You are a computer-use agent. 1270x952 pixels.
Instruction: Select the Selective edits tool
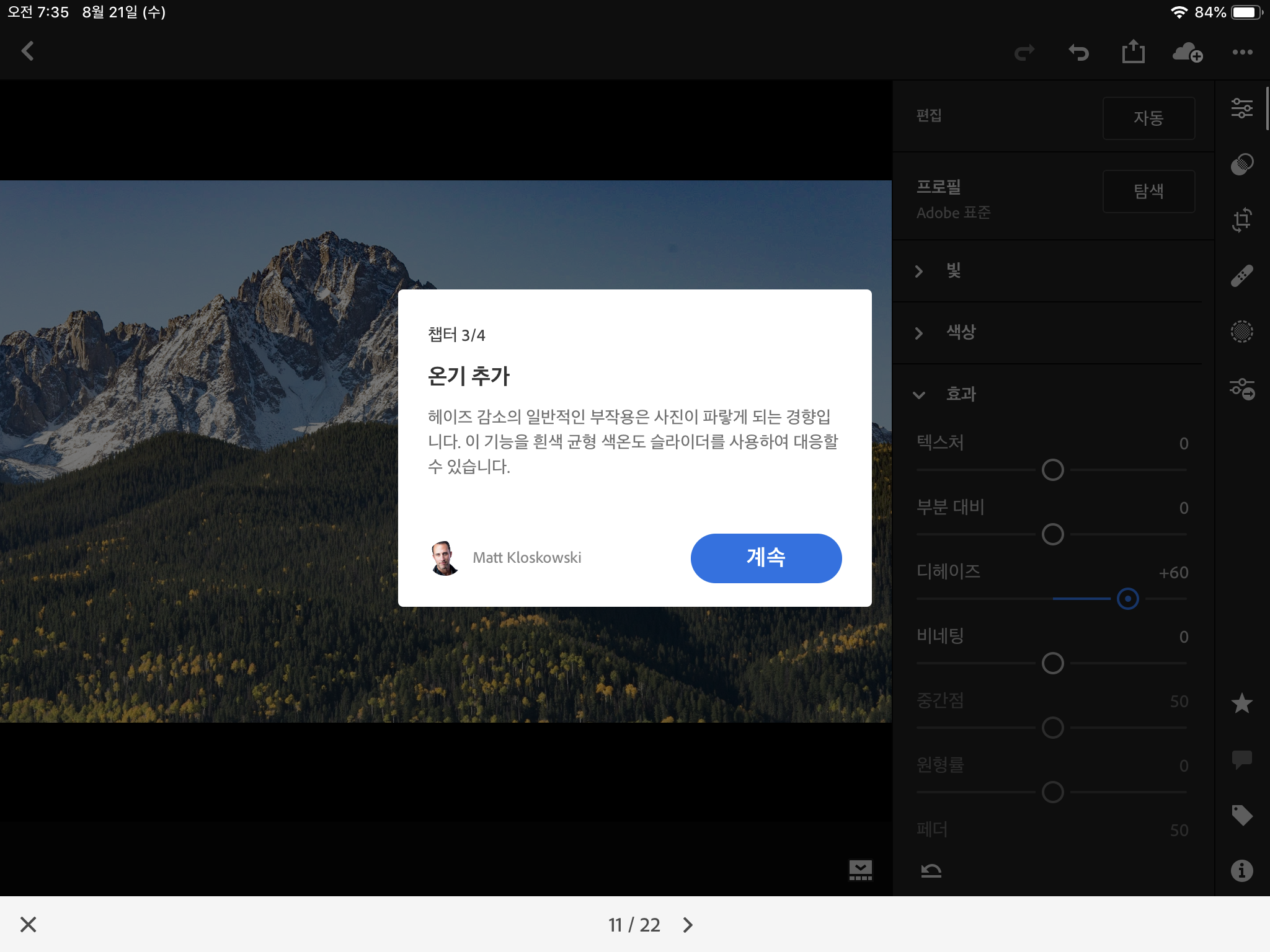(x=1242, y=332)
